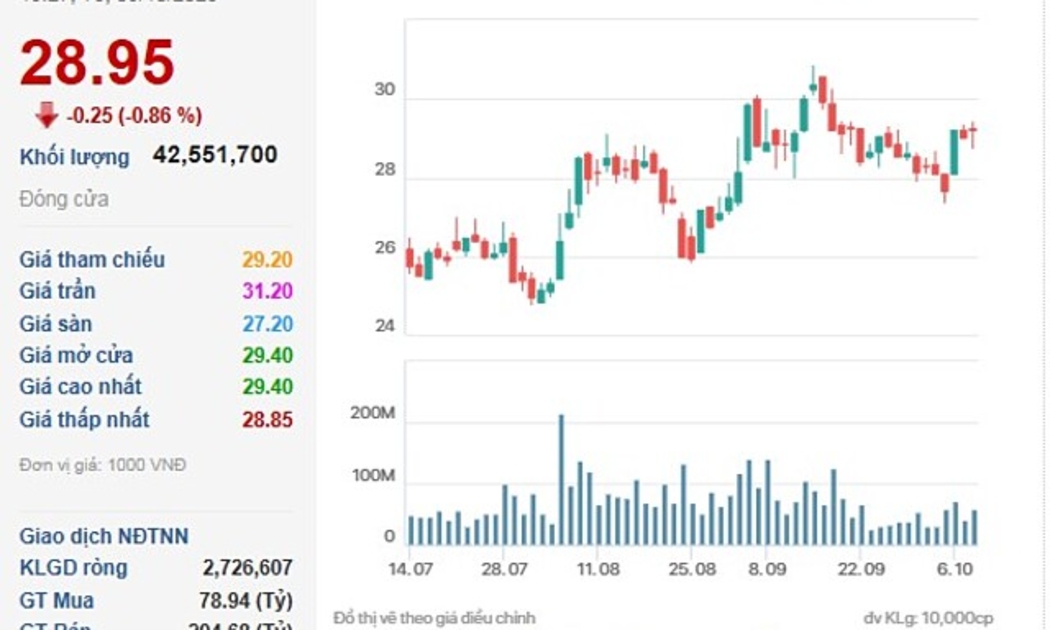This screenshot has height=630, width=1050.
Task: Select the Giá tham chiếu row label
Action: click(92, 260)
